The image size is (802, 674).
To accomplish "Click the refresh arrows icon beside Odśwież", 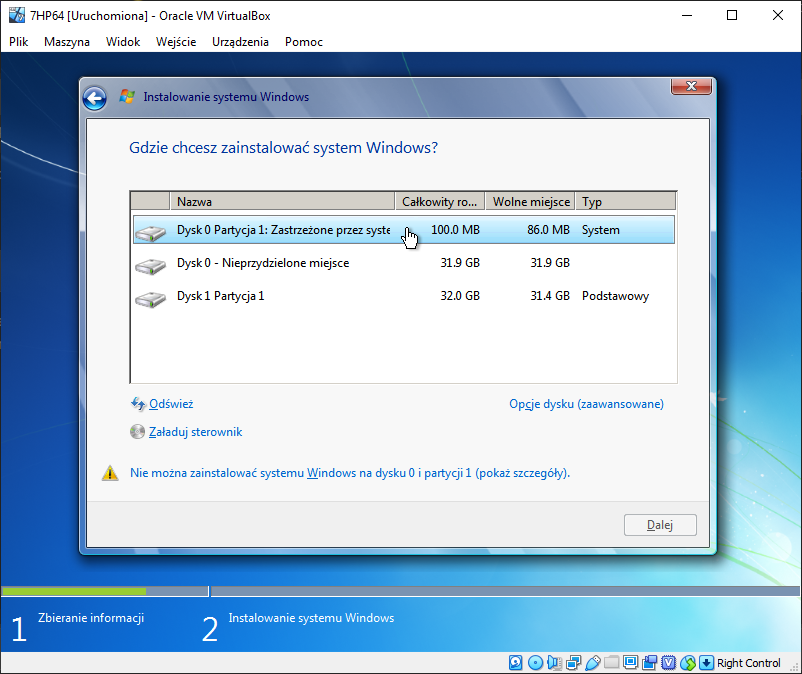I will [x=138, y=404].
